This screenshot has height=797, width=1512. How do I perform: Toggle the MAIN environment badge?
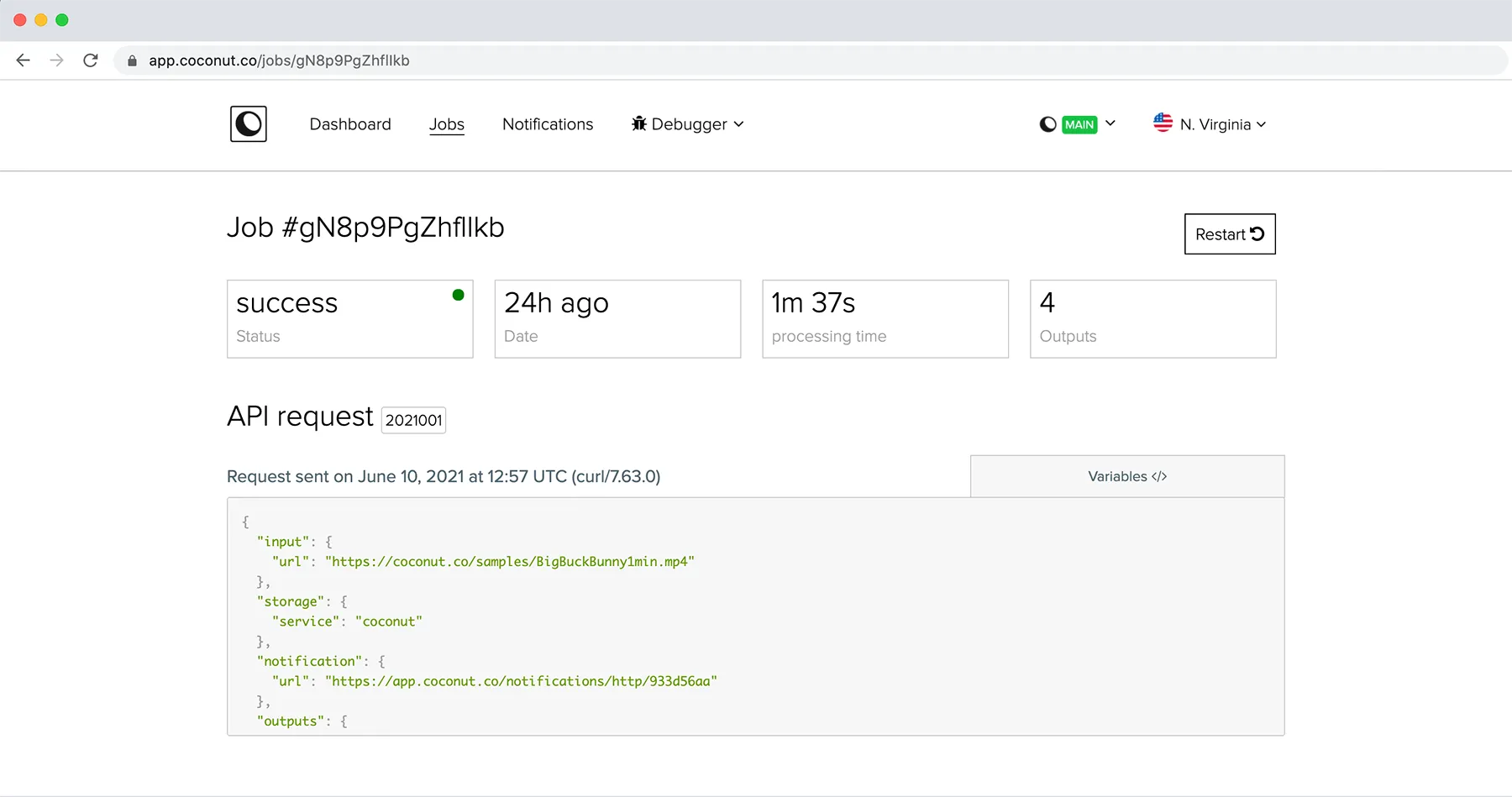pos(1079,123)
